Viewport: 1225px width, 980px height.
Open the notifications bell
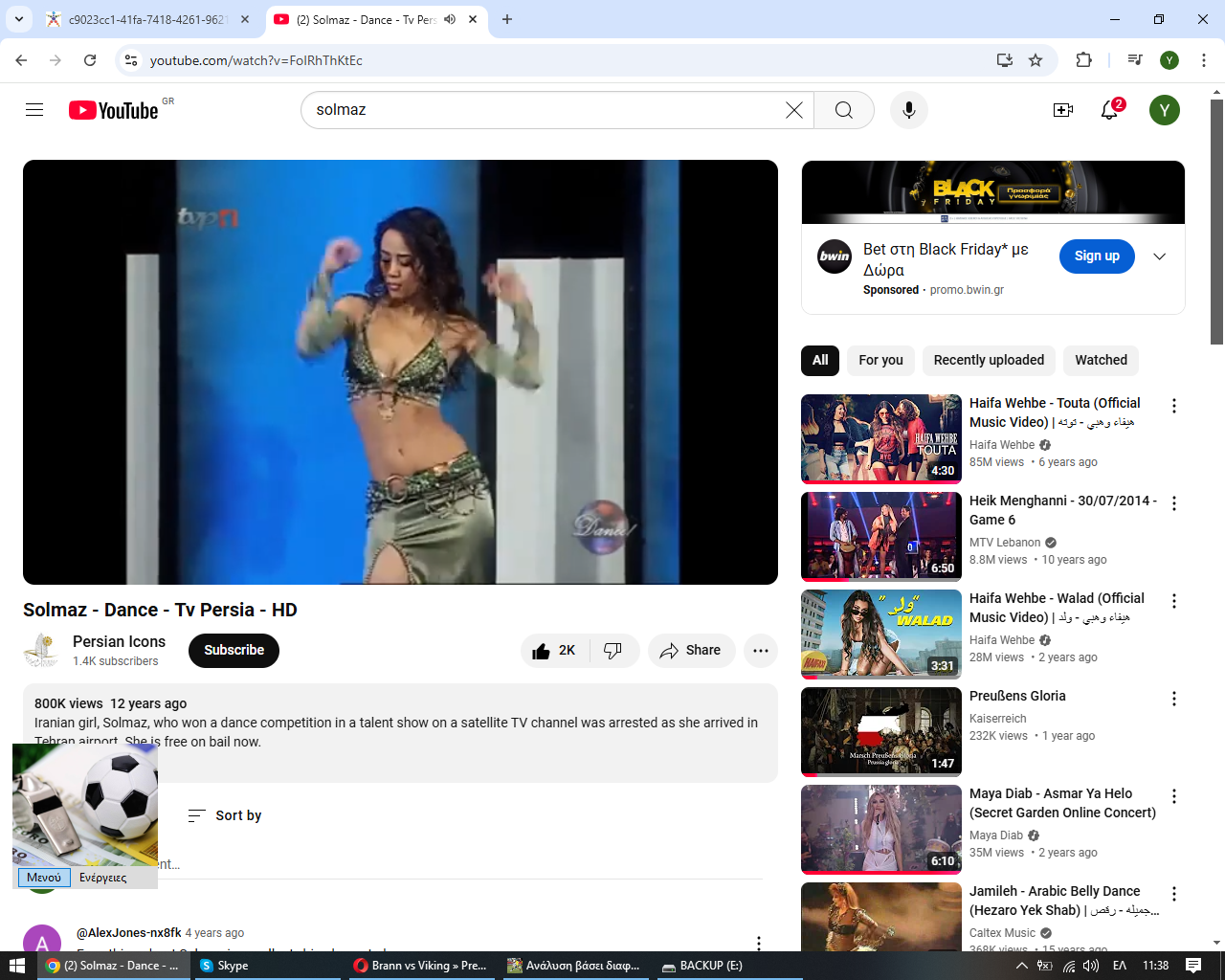tap(1109, 110)
